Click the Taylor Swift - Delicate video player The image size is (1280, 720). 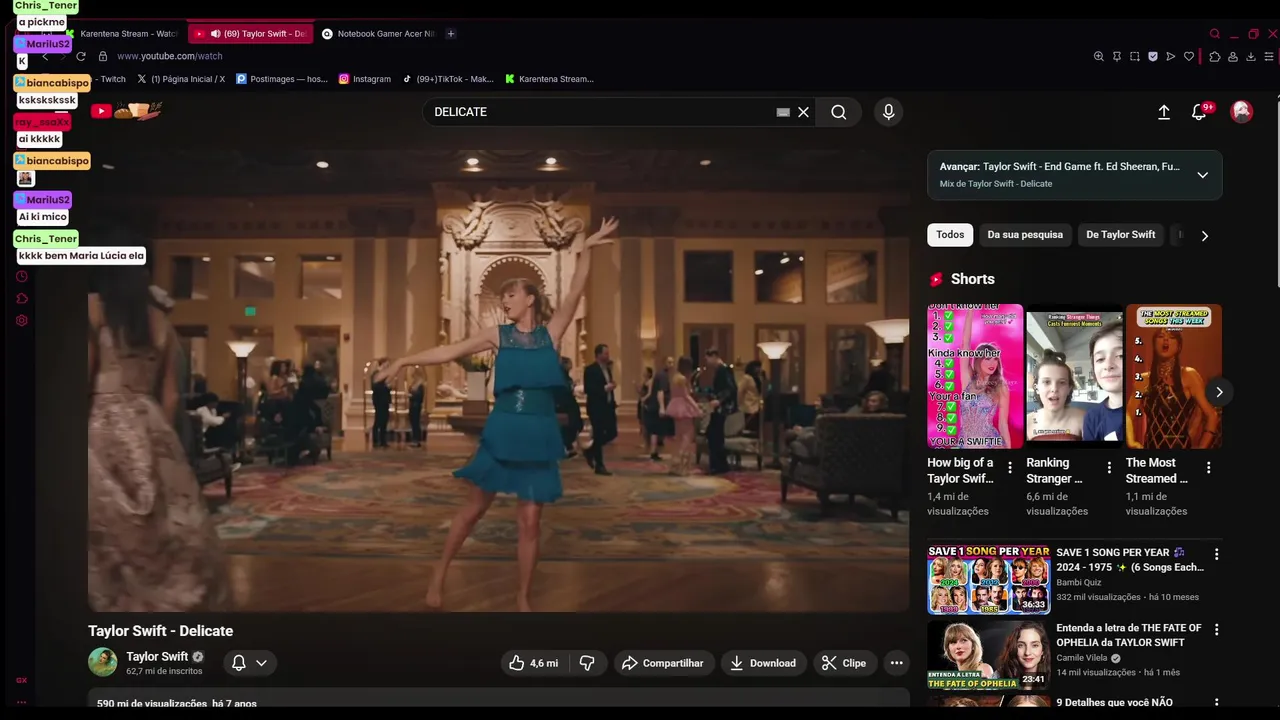tap(498, 381)
